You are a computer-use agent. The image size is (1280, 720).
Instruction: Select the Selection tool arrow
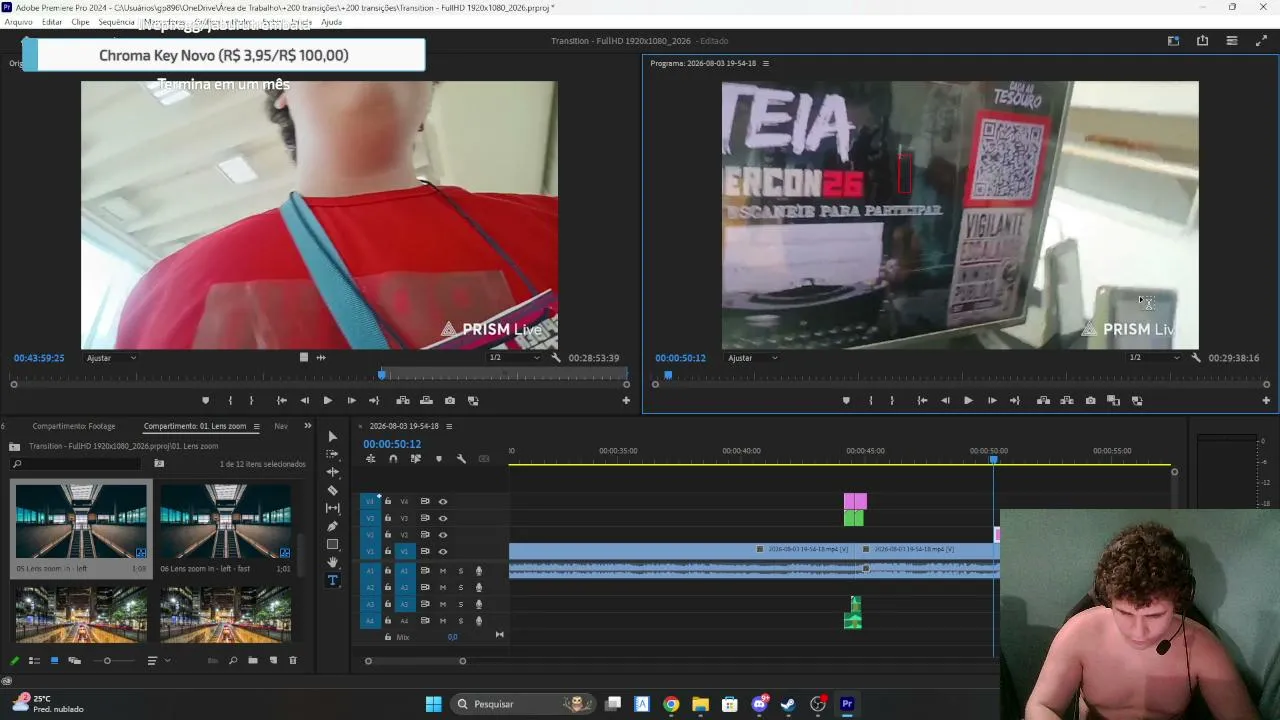(333, 437)
